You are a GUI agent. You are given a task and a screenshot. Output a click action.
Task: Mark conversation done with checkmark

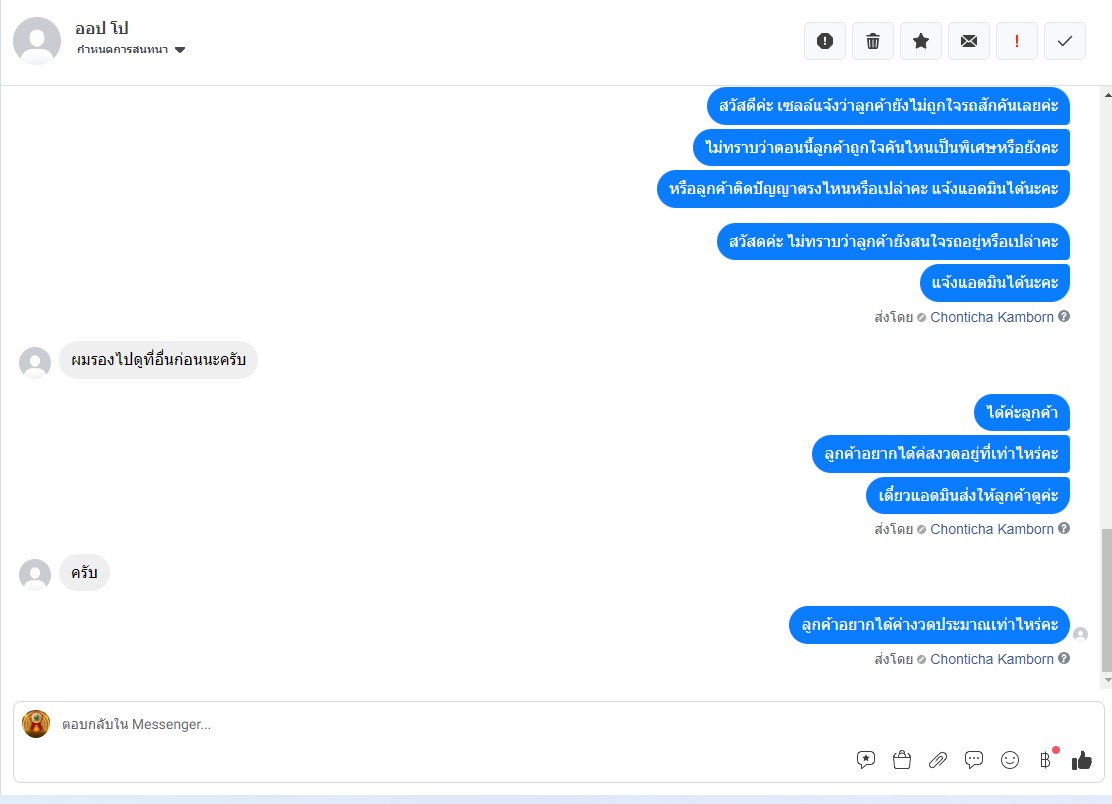tap(1064, 41)
